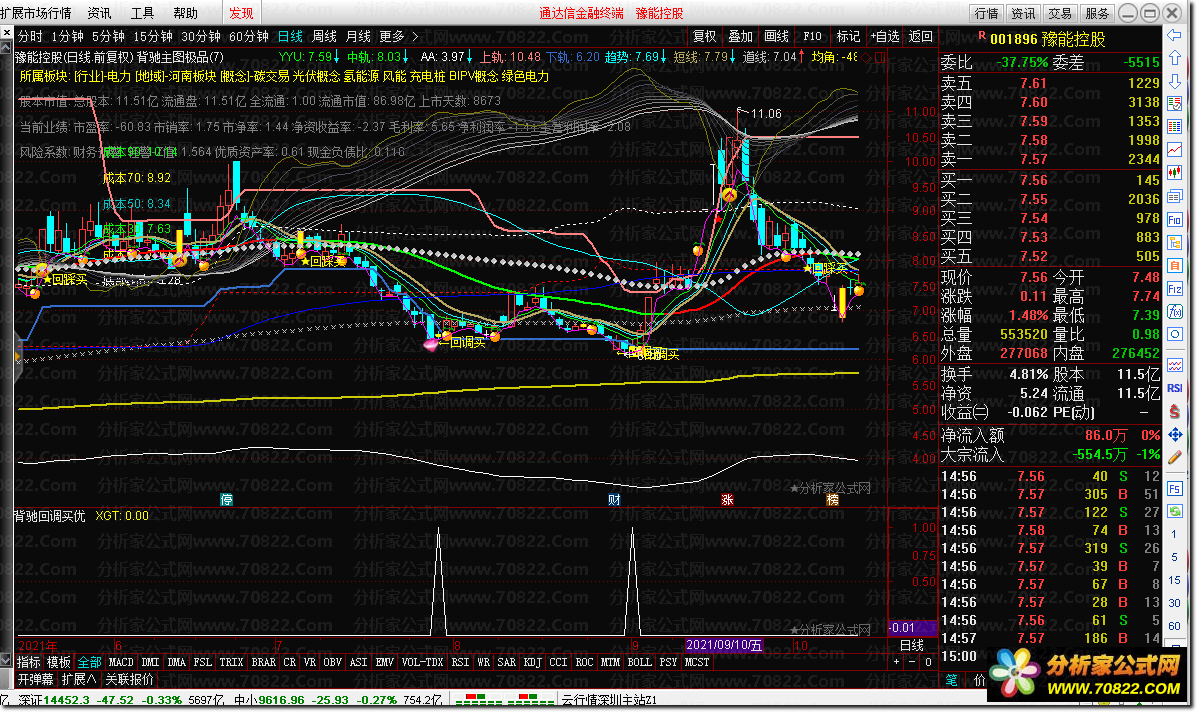Click the down arrow icon in right sidebar
The image size is (1199, 713).
[x=1175, y=81]
